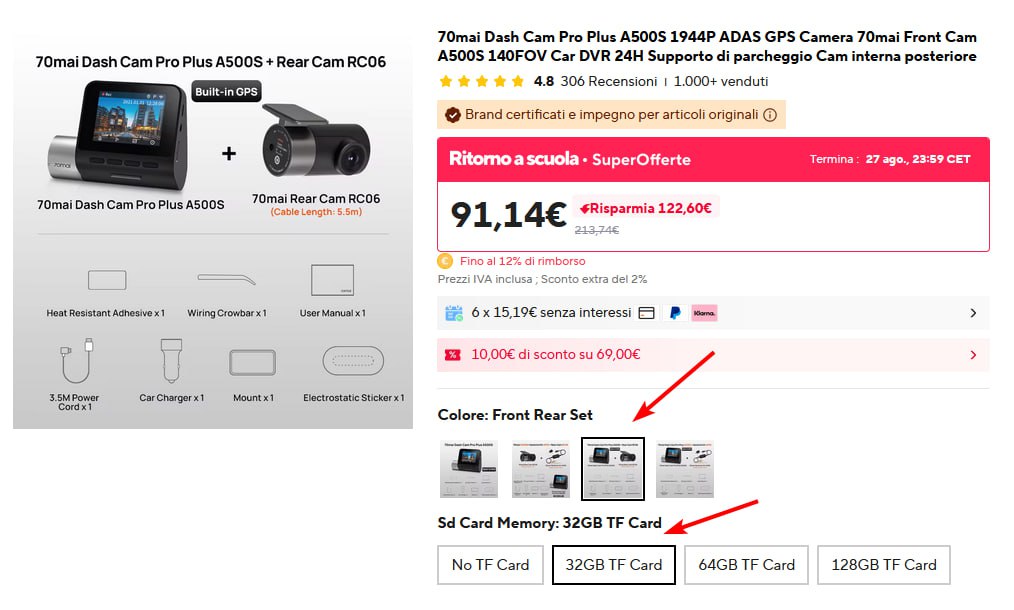
Task: Pick the 128GB TF Card option
Action: tap(883, 564)
